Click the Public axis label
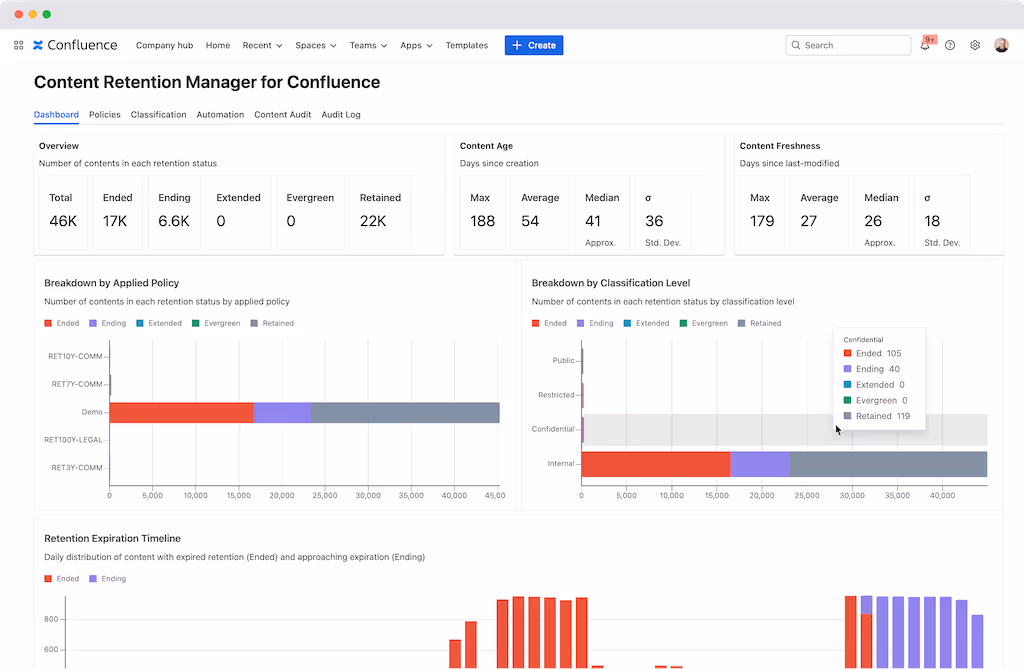The height and width of the screenshot is (669, 1024). point(564,361)
